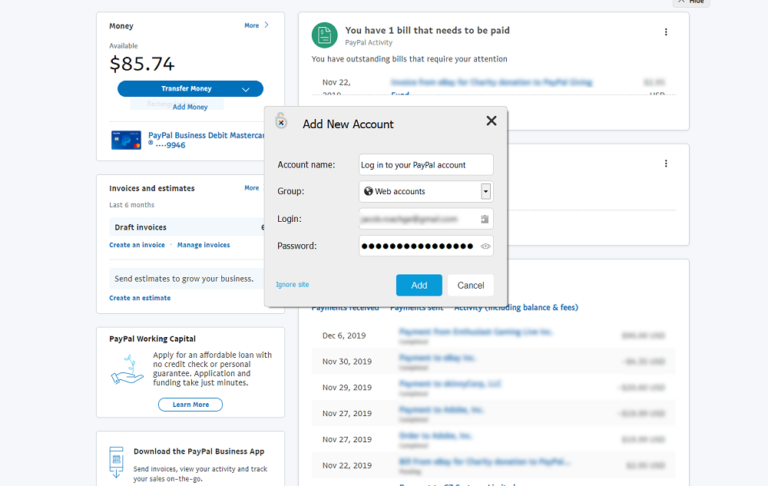Click the globe icon in Web accounts
The width and height of the screenshot is (768, 486).
click(x=368, y=191)
